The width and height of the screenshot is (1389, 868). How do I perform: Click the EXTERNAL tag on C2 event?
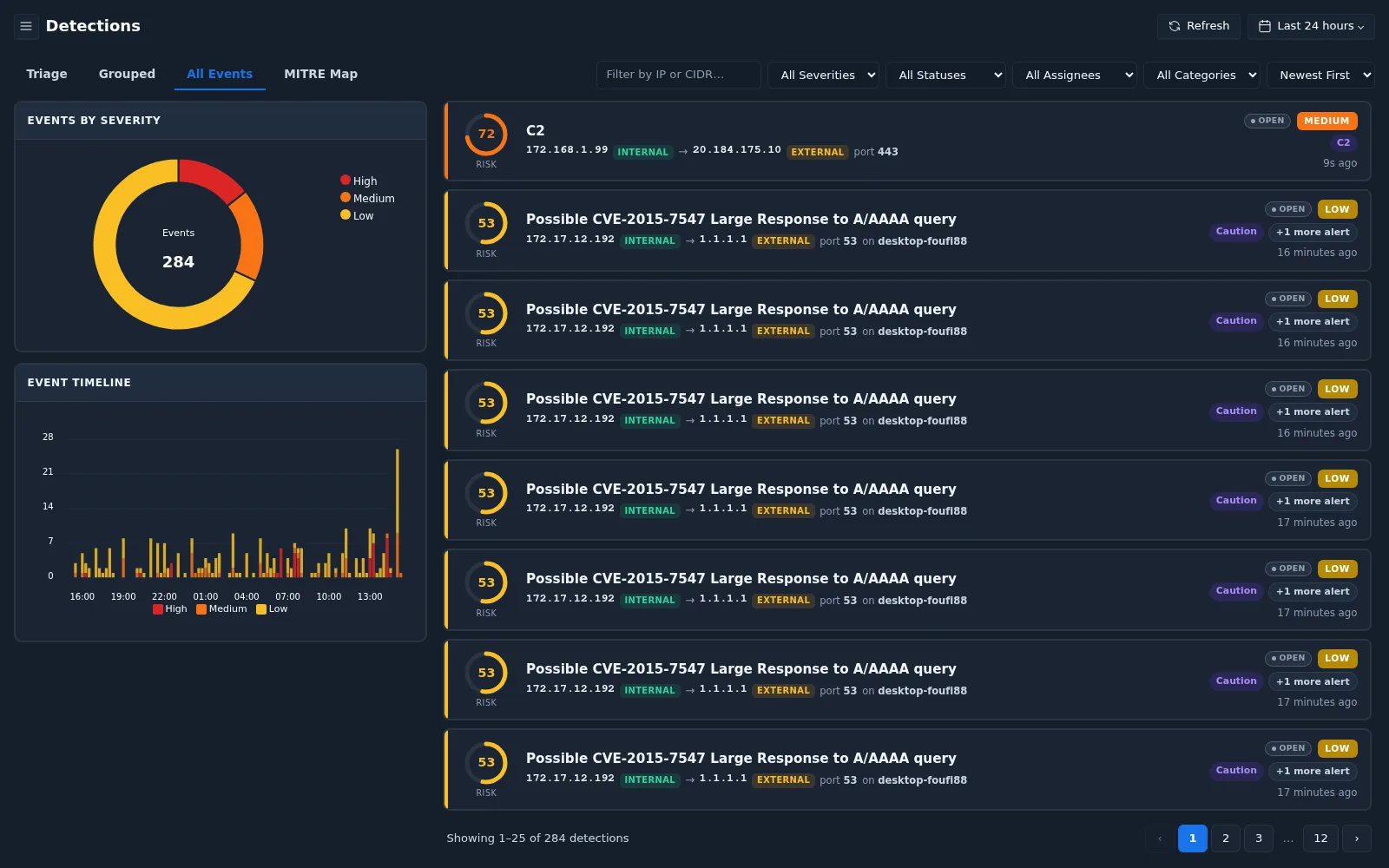817,152
